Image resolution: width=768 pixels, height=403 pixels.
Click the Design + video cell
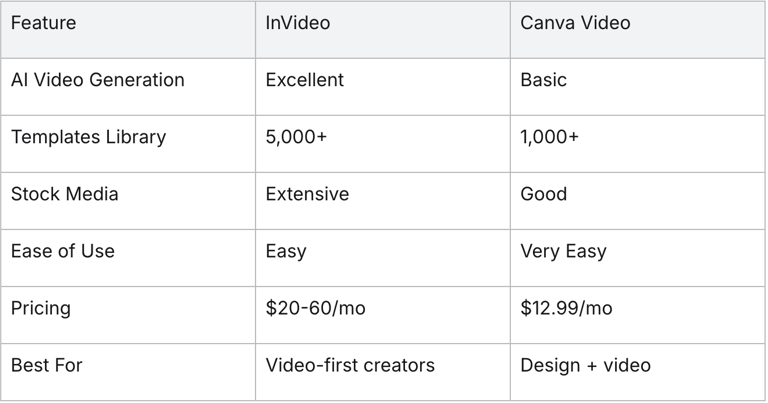point(585,365)
